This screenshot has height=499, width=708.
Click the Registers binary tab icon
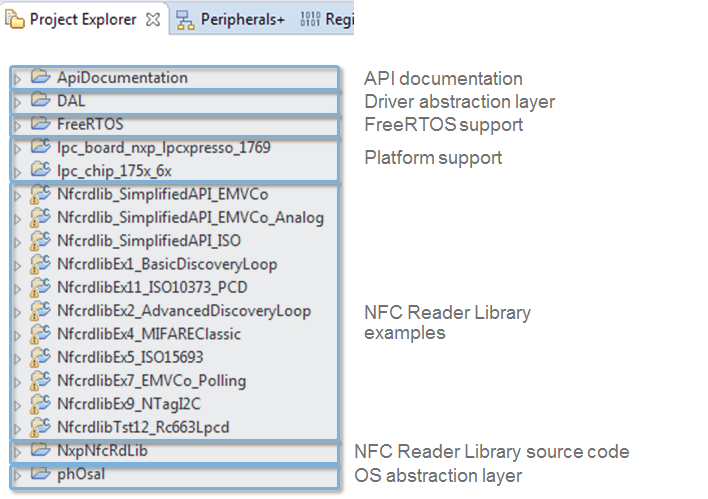(310, 19)
